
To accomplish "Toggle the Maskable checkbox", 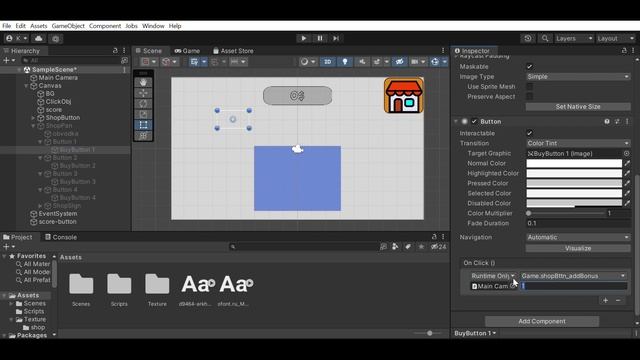I will click(x=529, y=67).
